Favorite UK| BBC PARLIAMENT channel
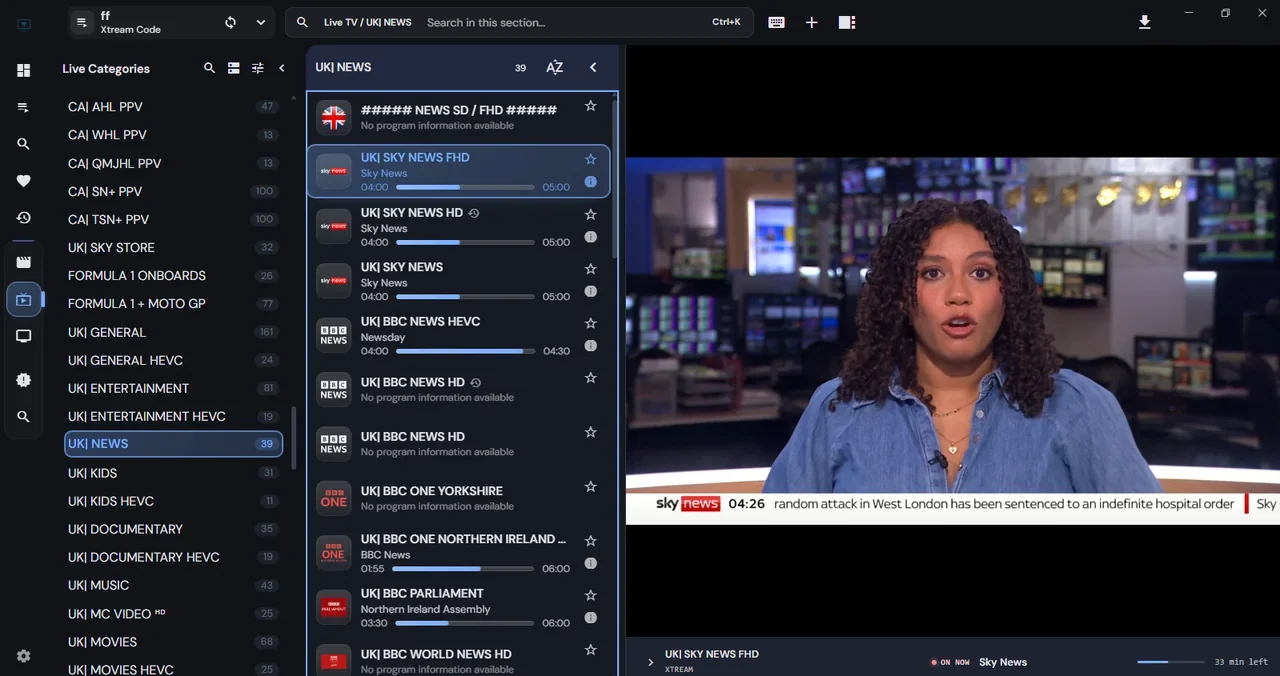Viewport: 1280px width, 676px height. pyautogui.click(x=590, y=595)
